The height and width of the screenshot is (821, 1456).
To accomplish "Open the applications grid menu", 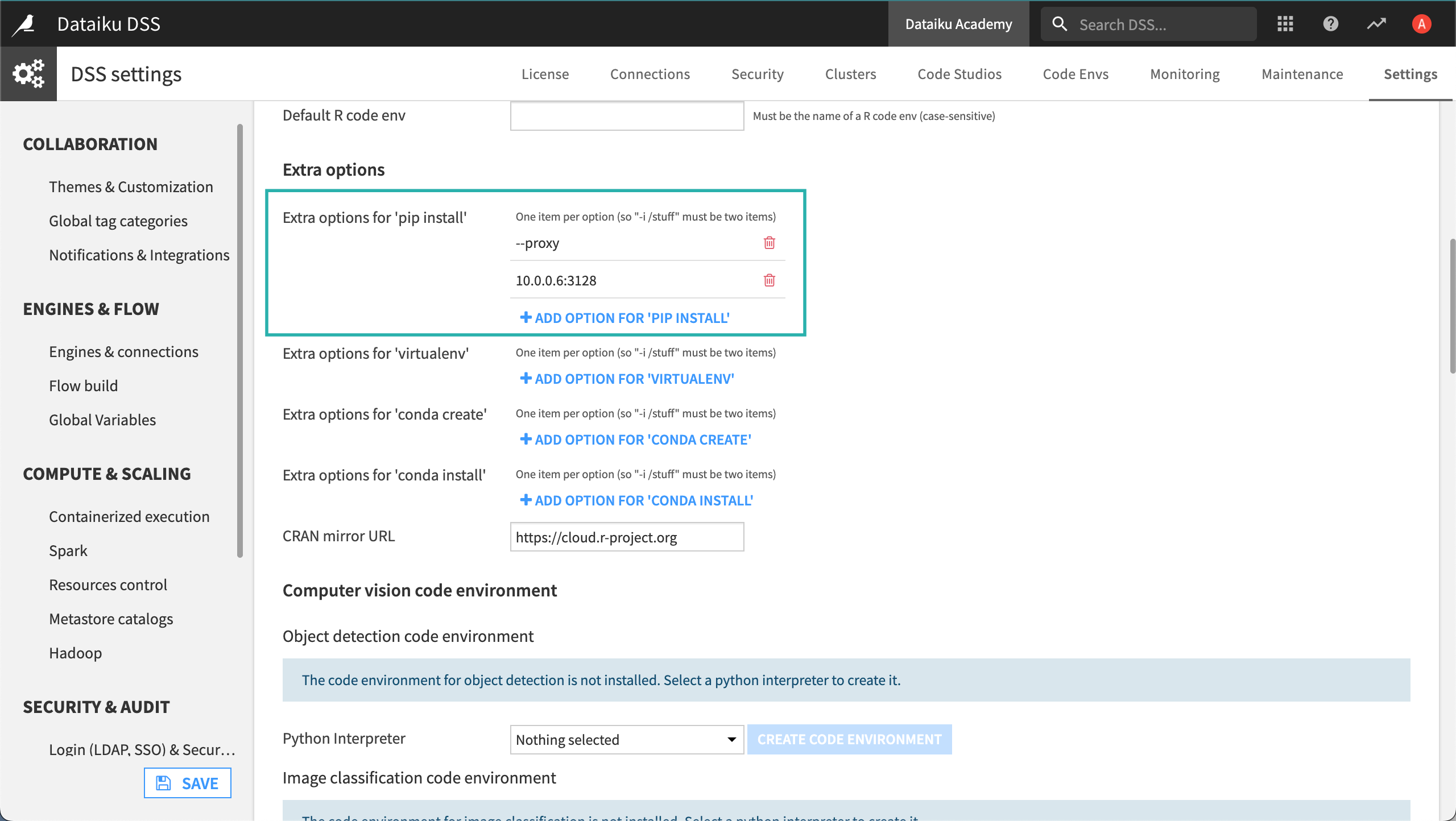I will click(x=1285, y=23).
